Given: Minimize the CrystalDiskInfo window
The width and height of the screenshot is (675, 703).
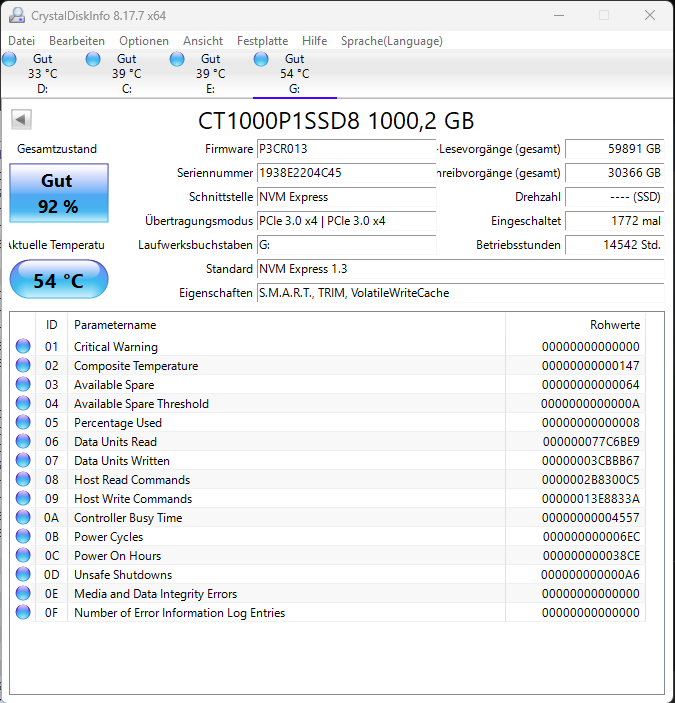Looking at the screenshot, I should 559,15.
